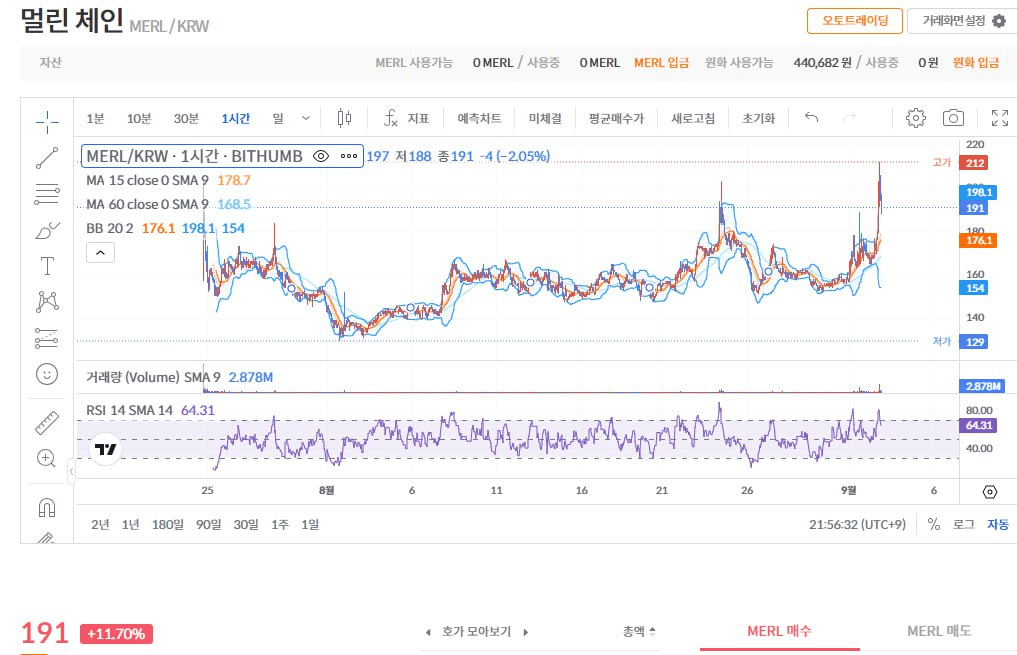
Task: Open the 예측차트 forecast chart
Action: [479, 118]
